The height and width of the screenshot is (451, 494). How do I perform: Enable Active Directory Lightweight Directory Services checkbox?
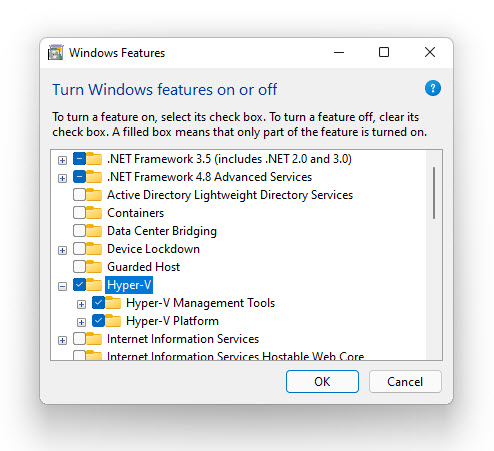pyautogui.click(x=79, y=195)
